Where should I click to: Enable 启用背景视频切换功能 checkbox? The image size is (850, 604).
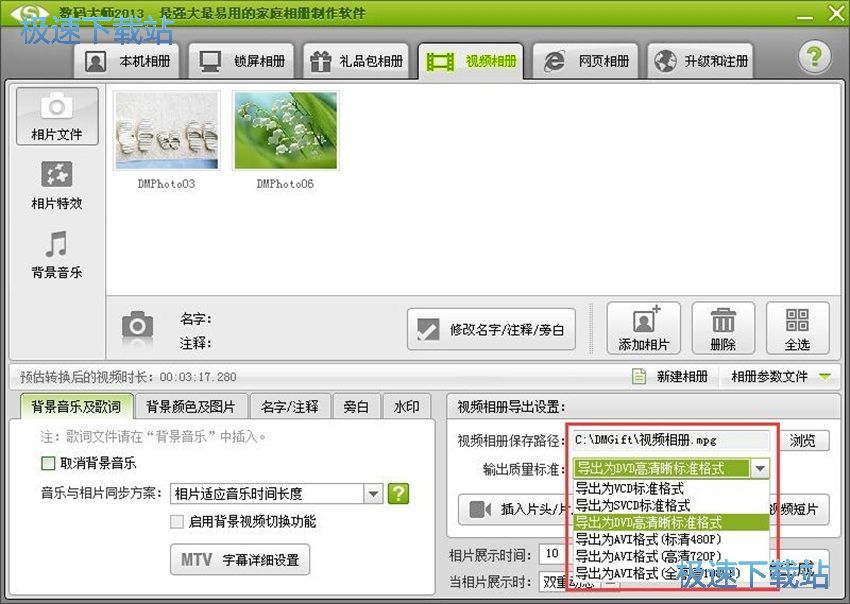(x=177, y=522)
